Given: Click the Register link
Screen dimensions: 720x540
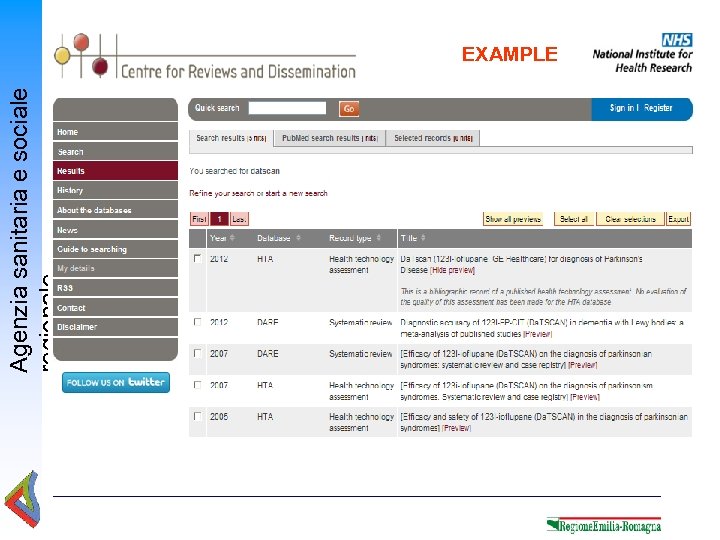Looking at the screenshot, I should (658, 108).
